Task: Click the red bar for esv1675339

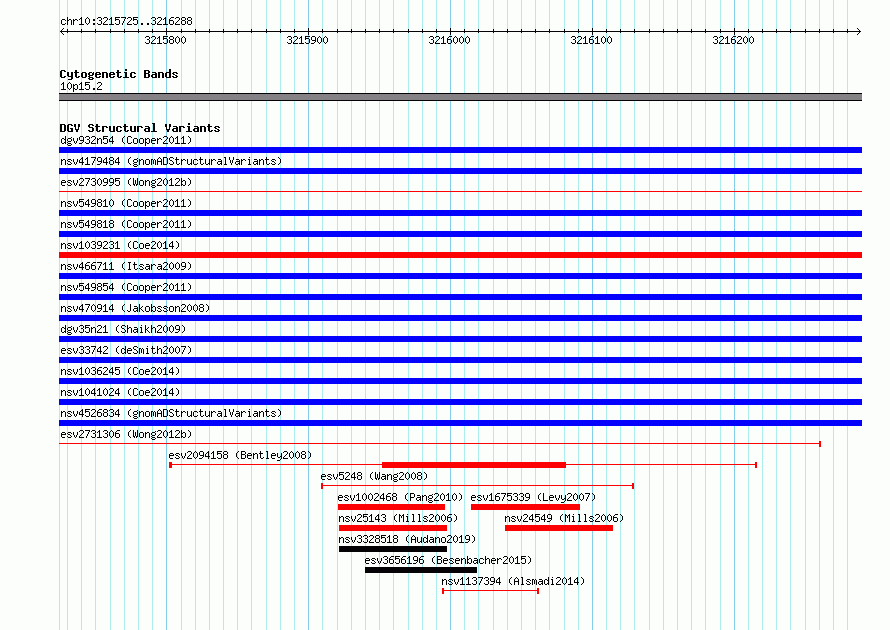Action: (x=525, y=507)
